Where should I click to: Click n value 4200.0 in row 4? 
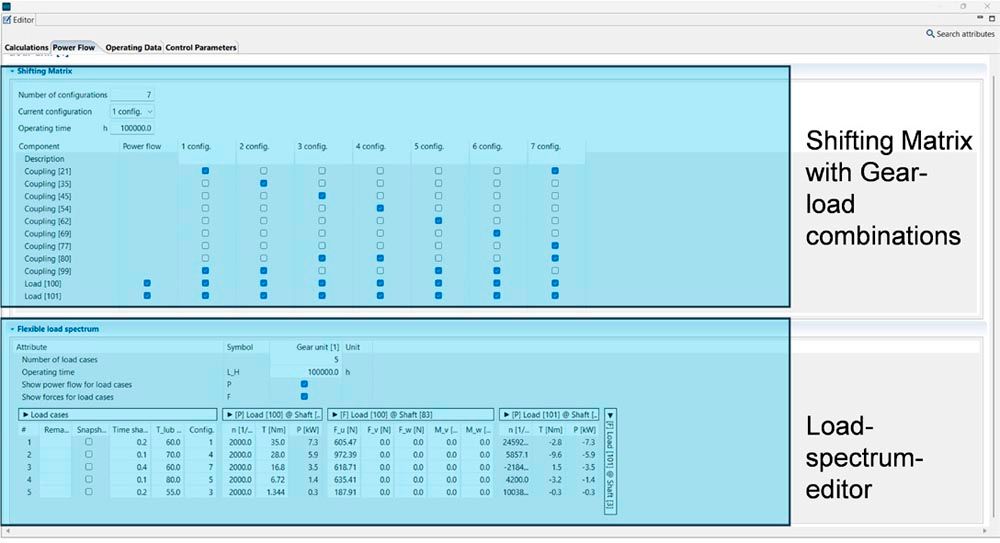click(517, 479)
